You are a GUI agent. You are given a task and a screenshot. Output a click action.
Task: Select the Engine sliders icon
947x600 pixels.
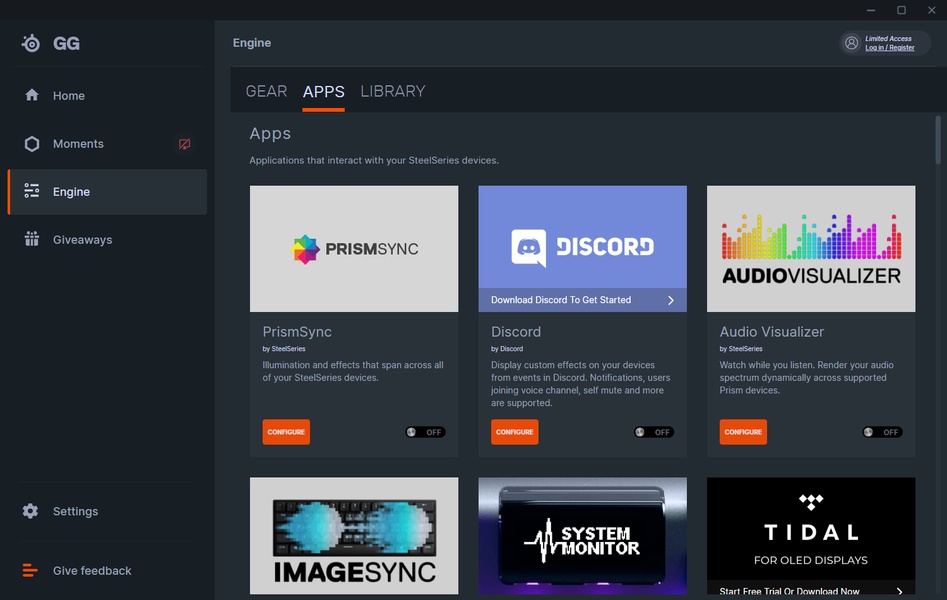tap(32, 191)
